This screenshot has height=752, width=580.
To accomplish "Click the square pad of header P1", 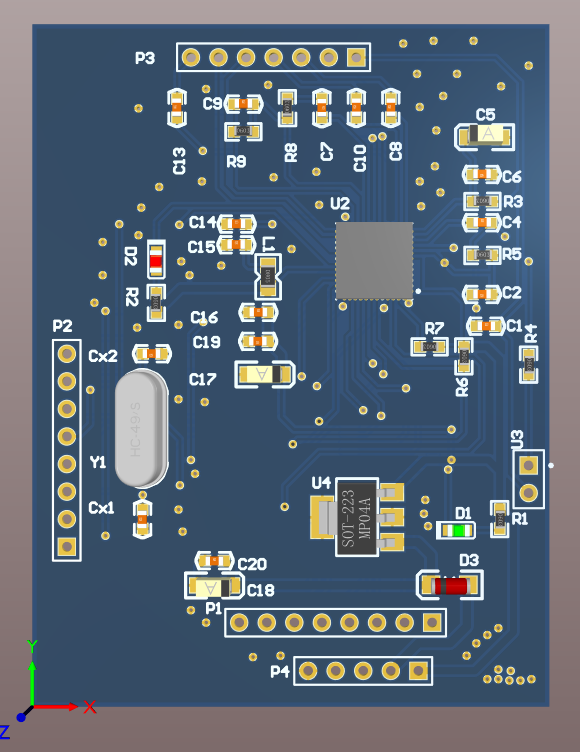I will 432,623.
